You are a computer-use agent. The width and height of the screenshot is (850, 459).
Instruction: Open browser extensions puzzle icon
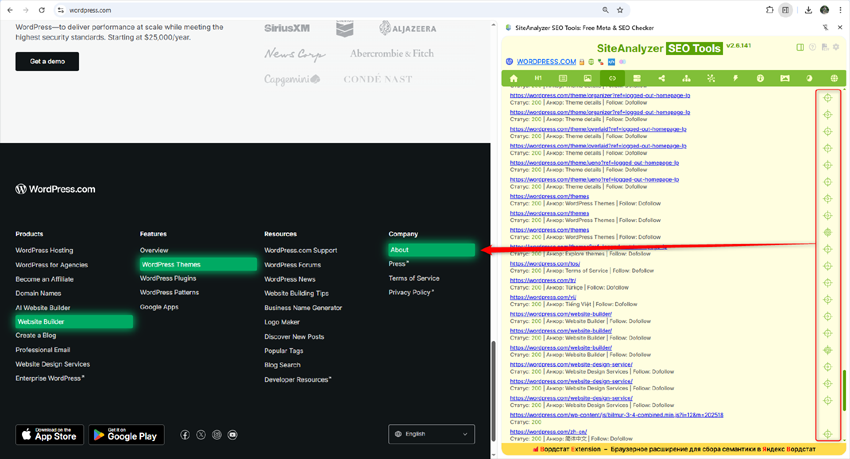(769, 10)
